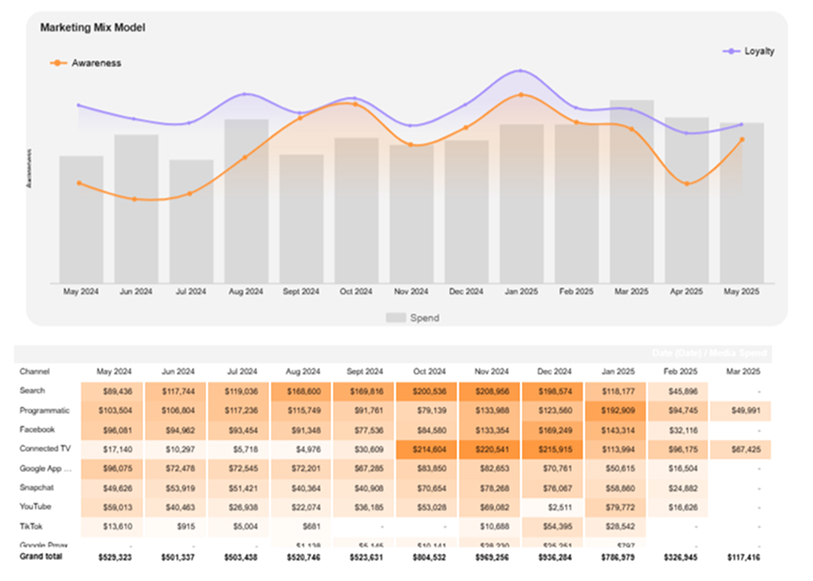
Task: Select the Awareness peak at Jan 2025
Action: click(x=521, y=92)
